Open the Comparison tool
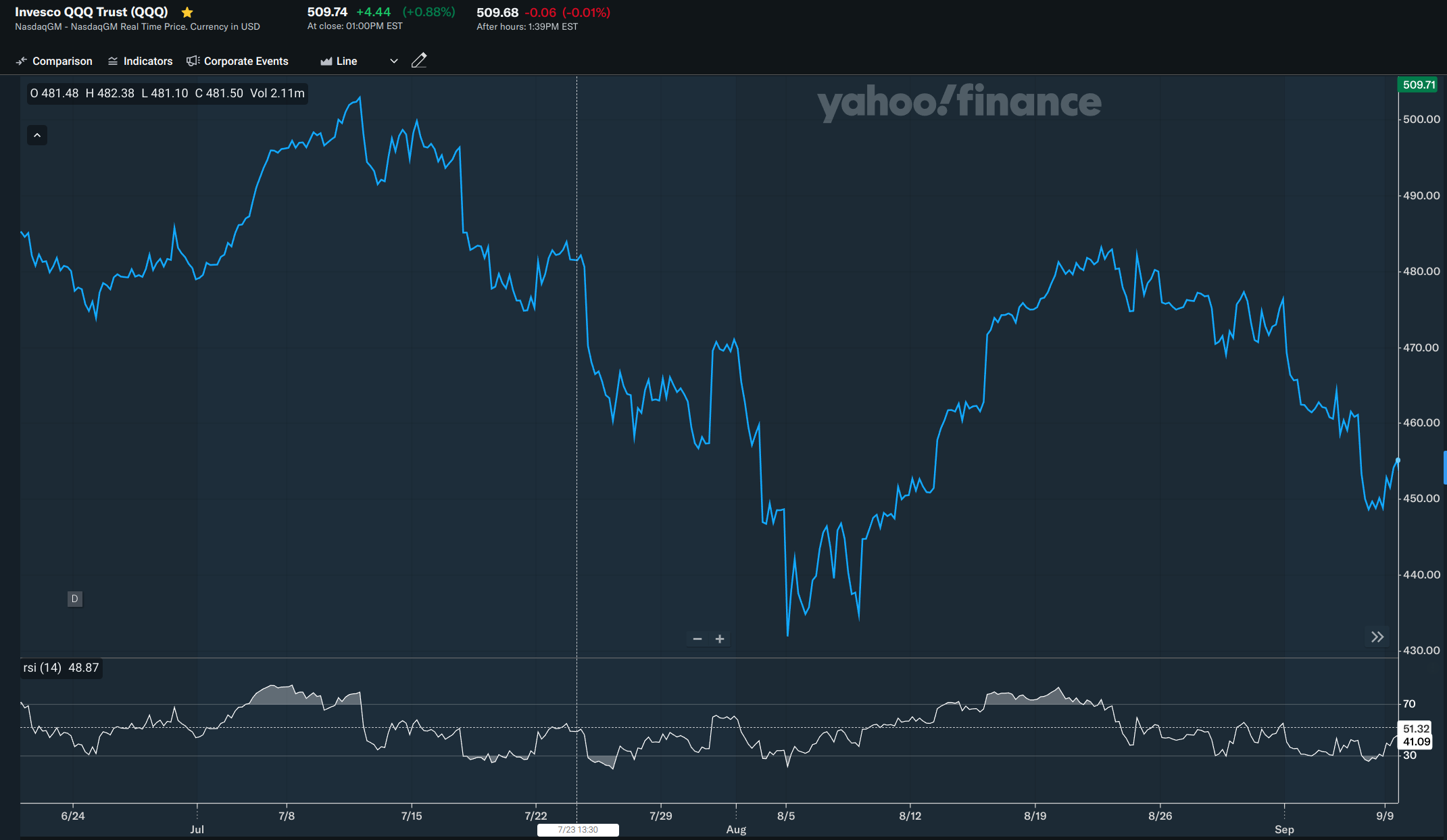This screenshot has height=840, width=1447. 62,61
